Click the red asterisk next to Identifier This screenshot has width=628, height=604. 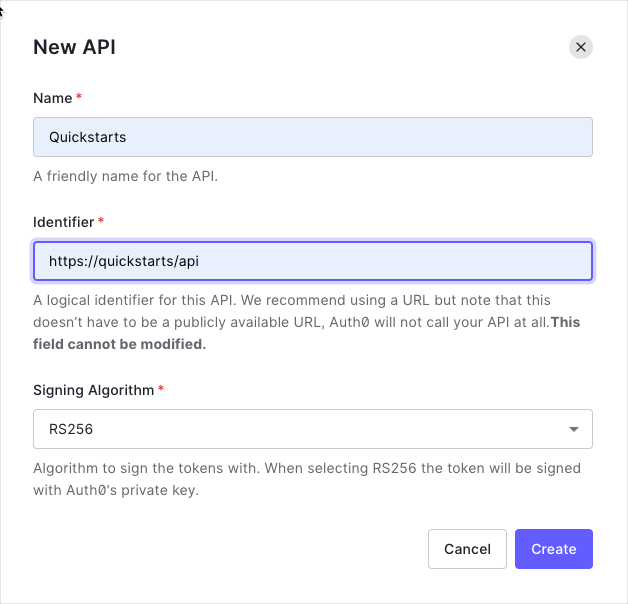pyautogui.click(x=101, y=222)
